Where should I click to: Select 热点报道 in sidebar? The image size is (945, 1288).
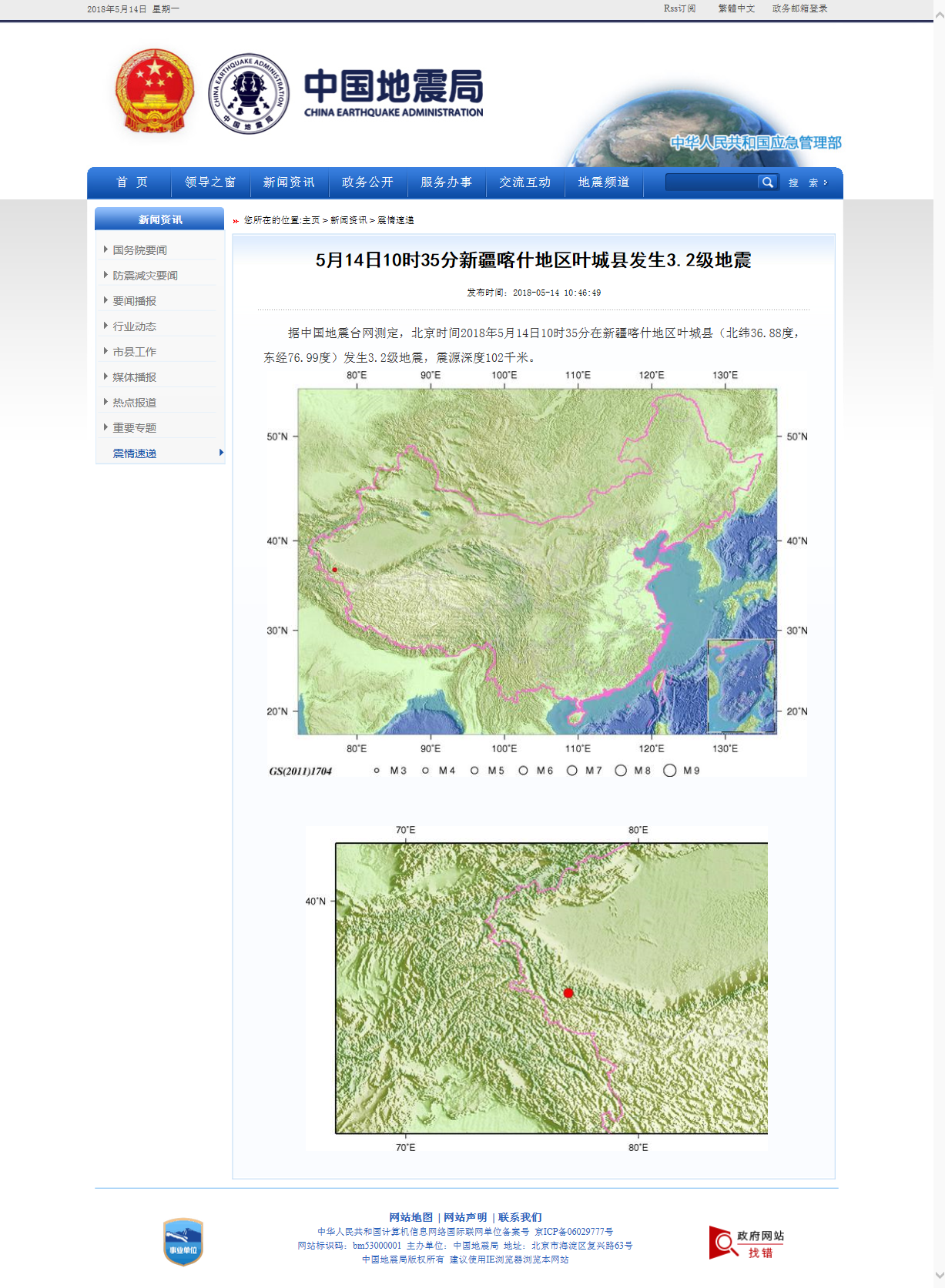point(134,403)
